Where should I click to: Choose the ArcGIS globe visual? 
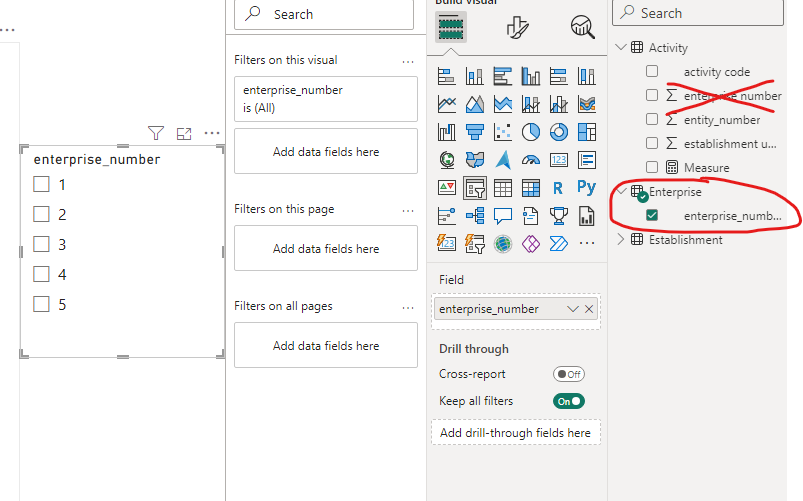[x=503, y=243]
